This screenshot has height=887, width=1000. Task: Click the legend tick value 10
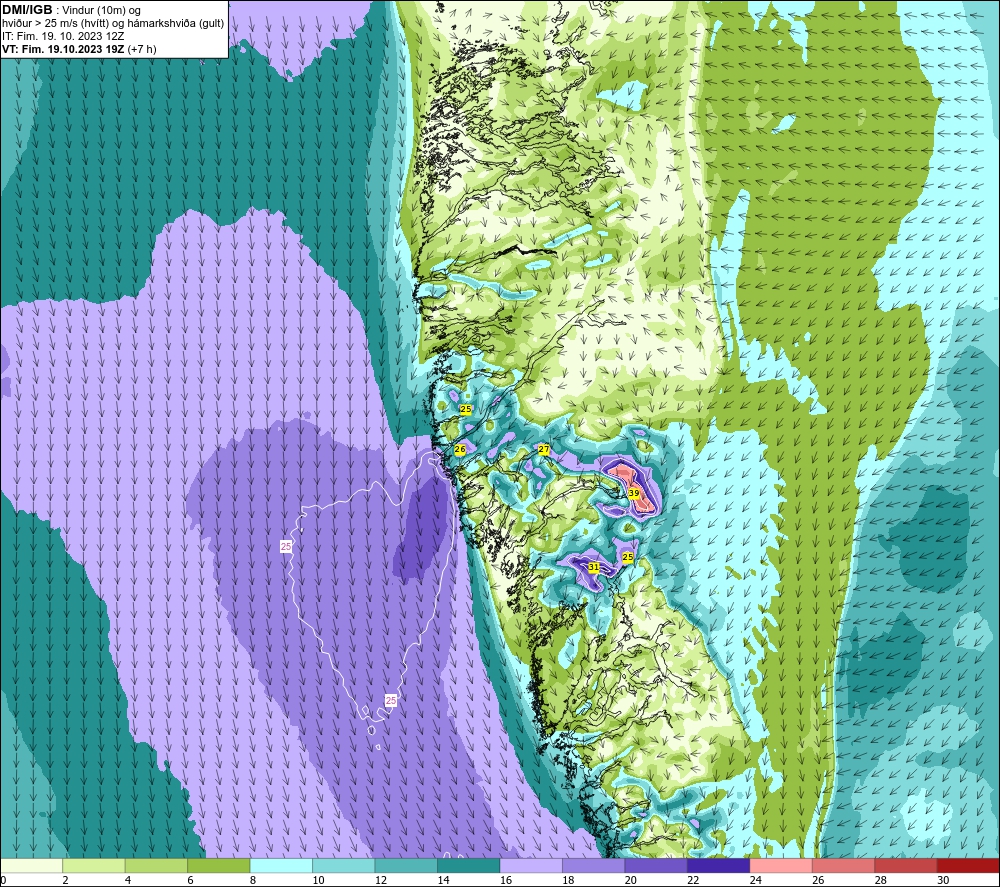(318, 881)
